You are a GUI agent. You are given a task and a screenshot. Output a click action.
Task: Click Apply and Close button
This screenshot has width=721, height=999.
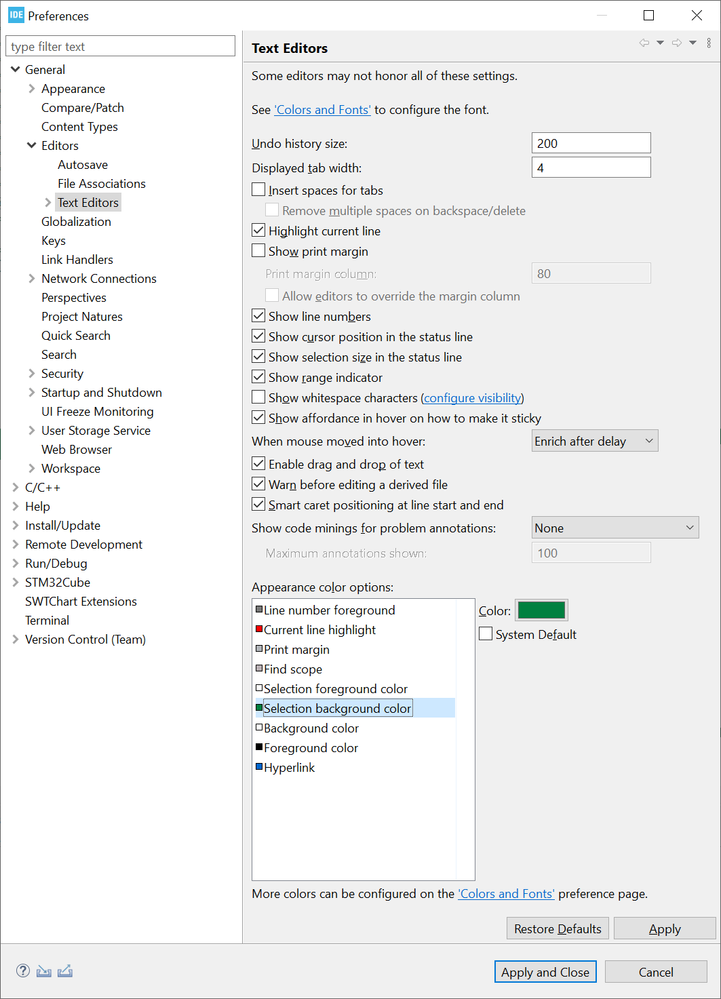pos(545,972)
